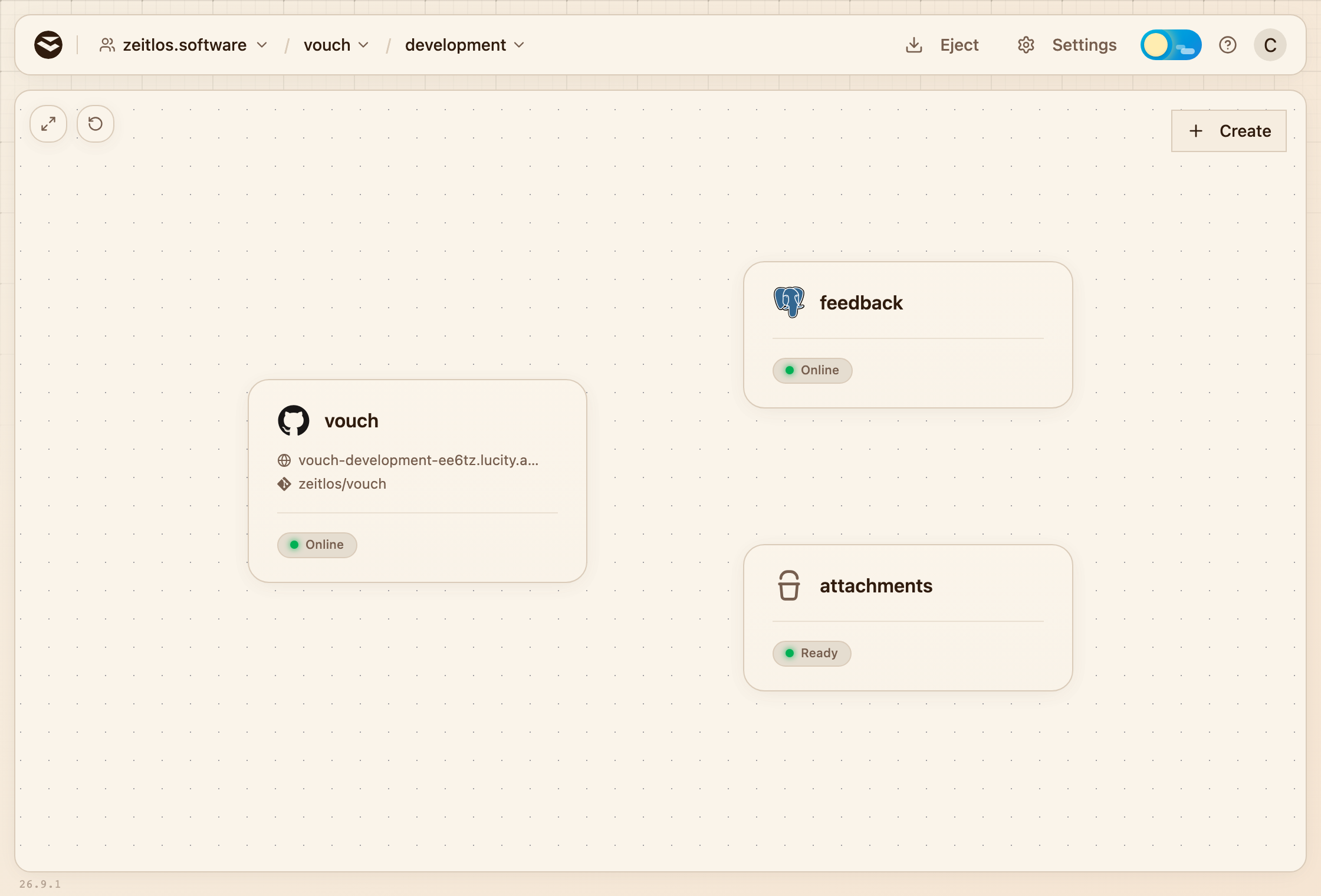
Task: Click the Eject download icon
Action: point(914,45)
